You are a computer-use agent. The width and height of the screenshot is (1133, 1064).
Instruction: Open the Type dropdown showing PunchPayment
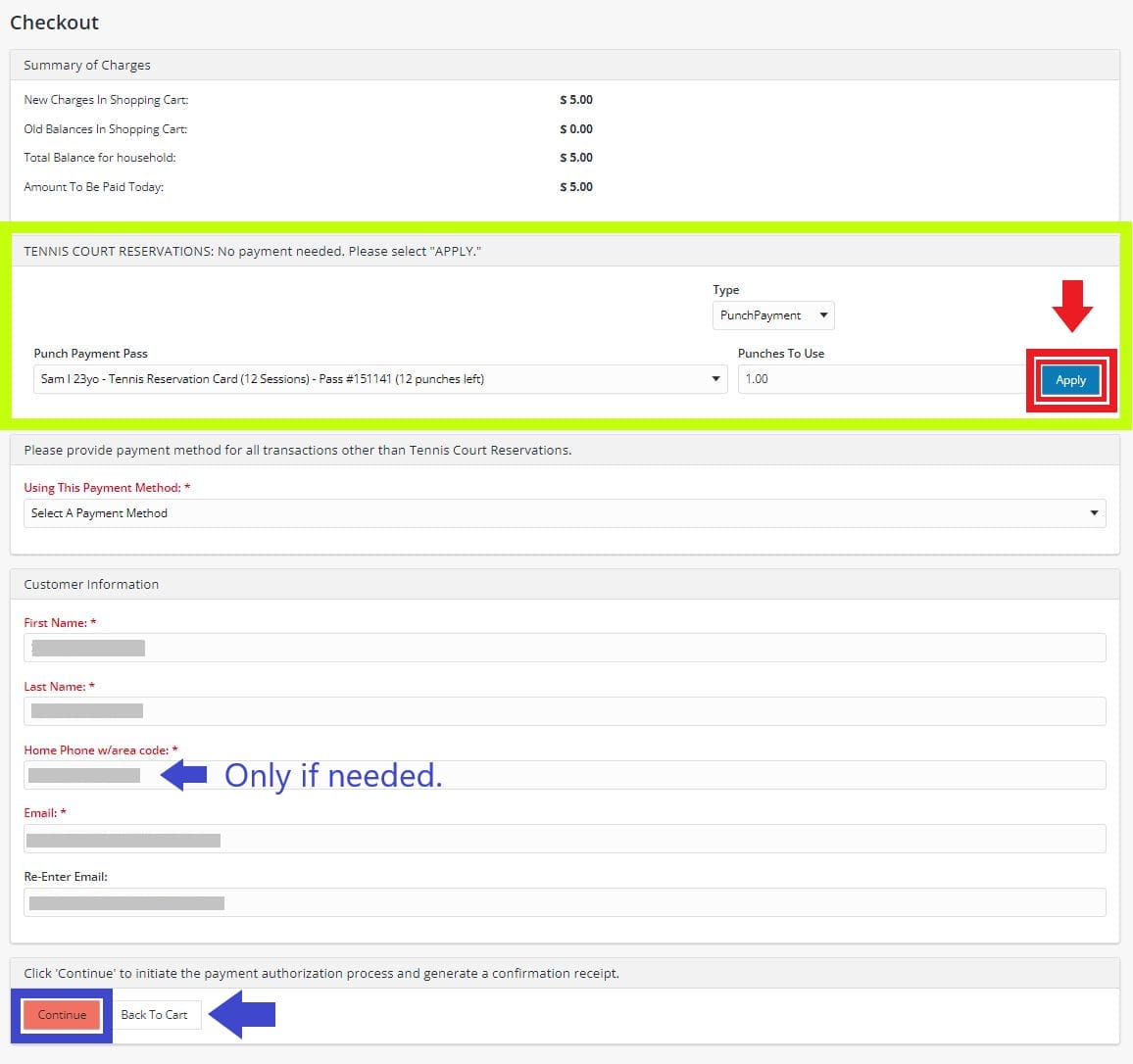tap(772, 315)
